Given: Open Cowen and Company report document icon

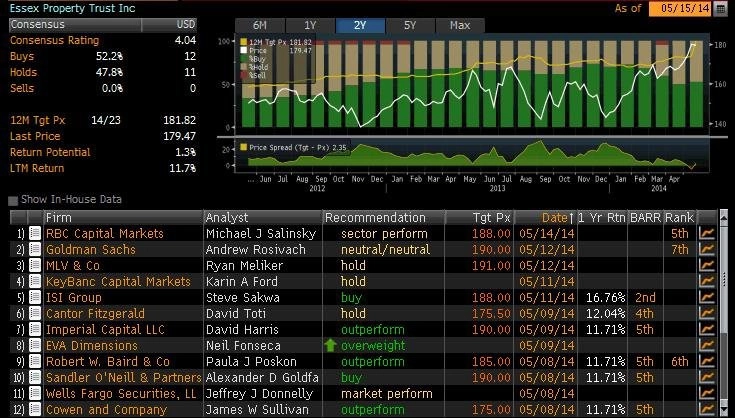Looking at the screenshot, I should click(x=35, y=409).
